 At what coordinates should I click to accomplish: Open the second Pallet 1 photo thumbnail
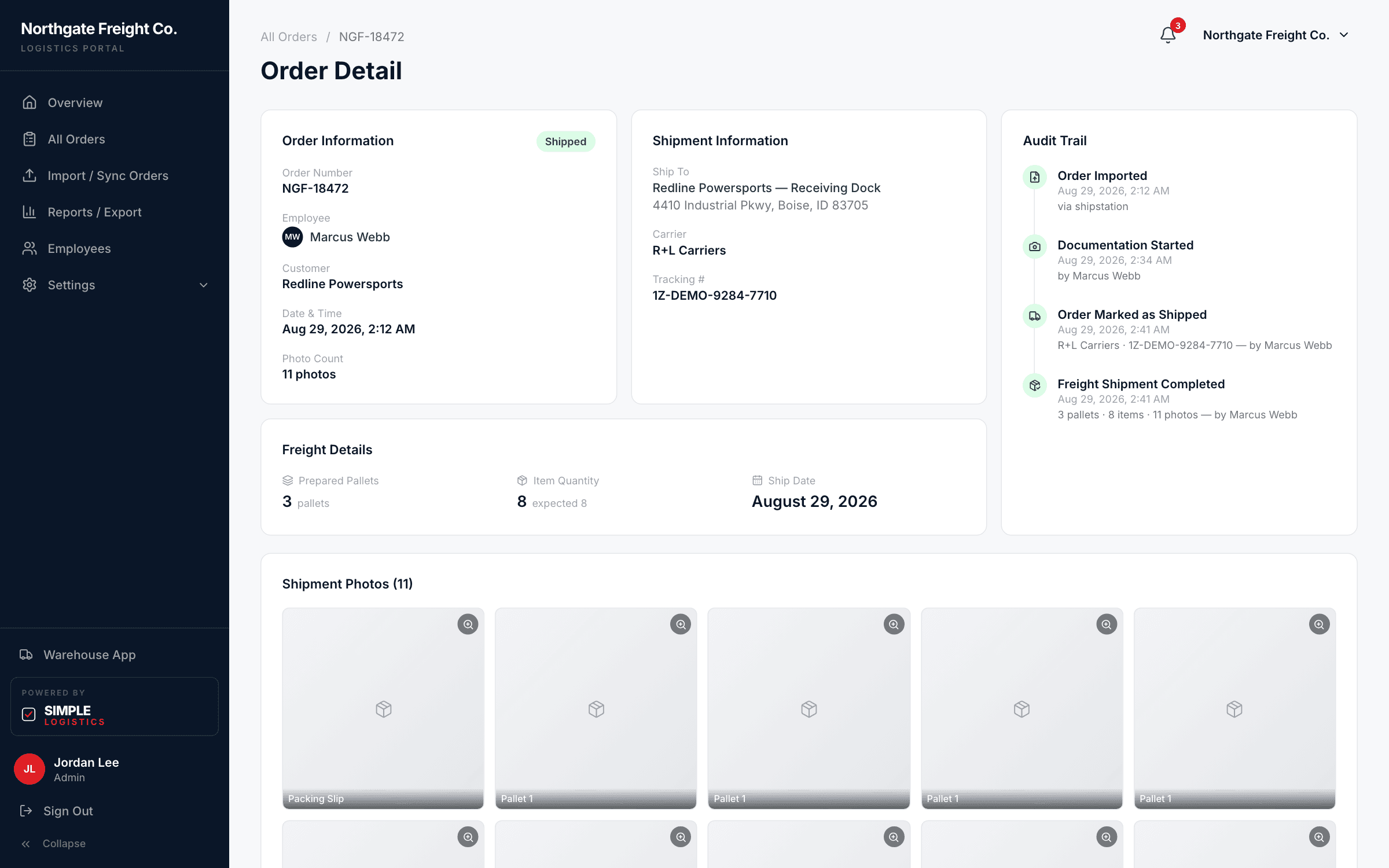pos(809,708)
